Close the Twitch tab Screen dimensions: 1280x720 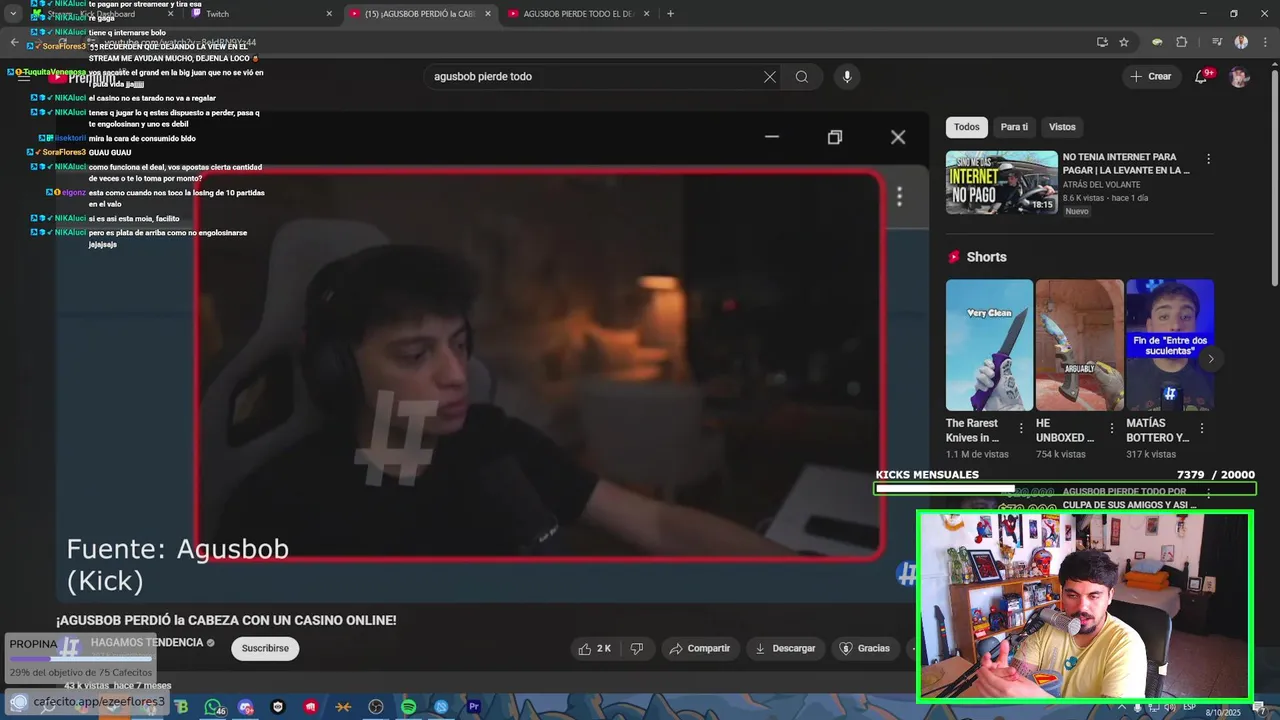[329, 14]
